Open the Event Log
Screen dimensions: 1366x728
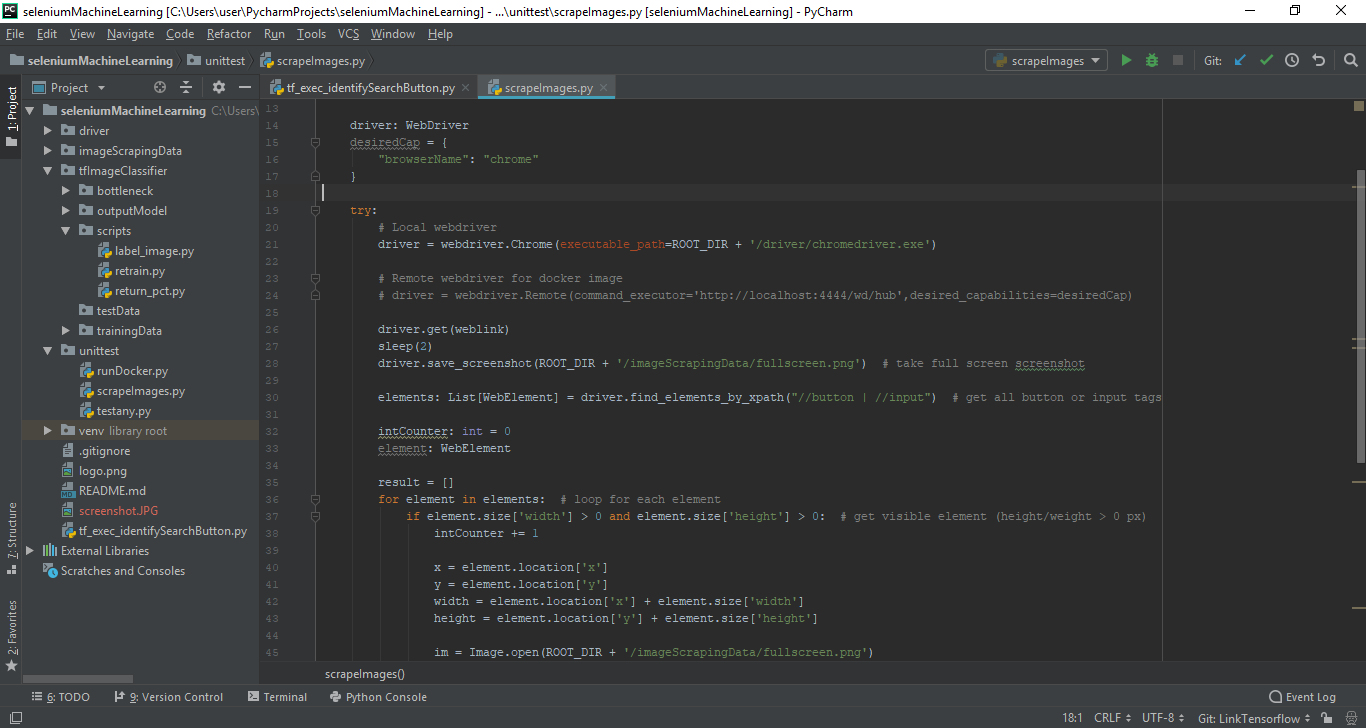pyautogui.click(x=1302, y=697)
